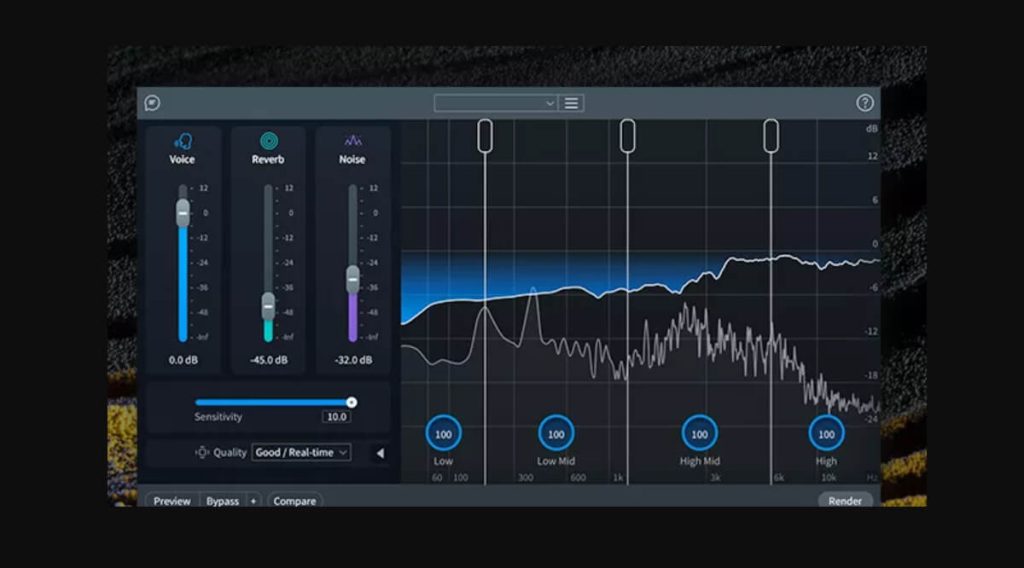Viewport: 1024px width, 568px height.
Task: Click the Low Mid band label
Action: pyautogui.click(x=556, y=461)
